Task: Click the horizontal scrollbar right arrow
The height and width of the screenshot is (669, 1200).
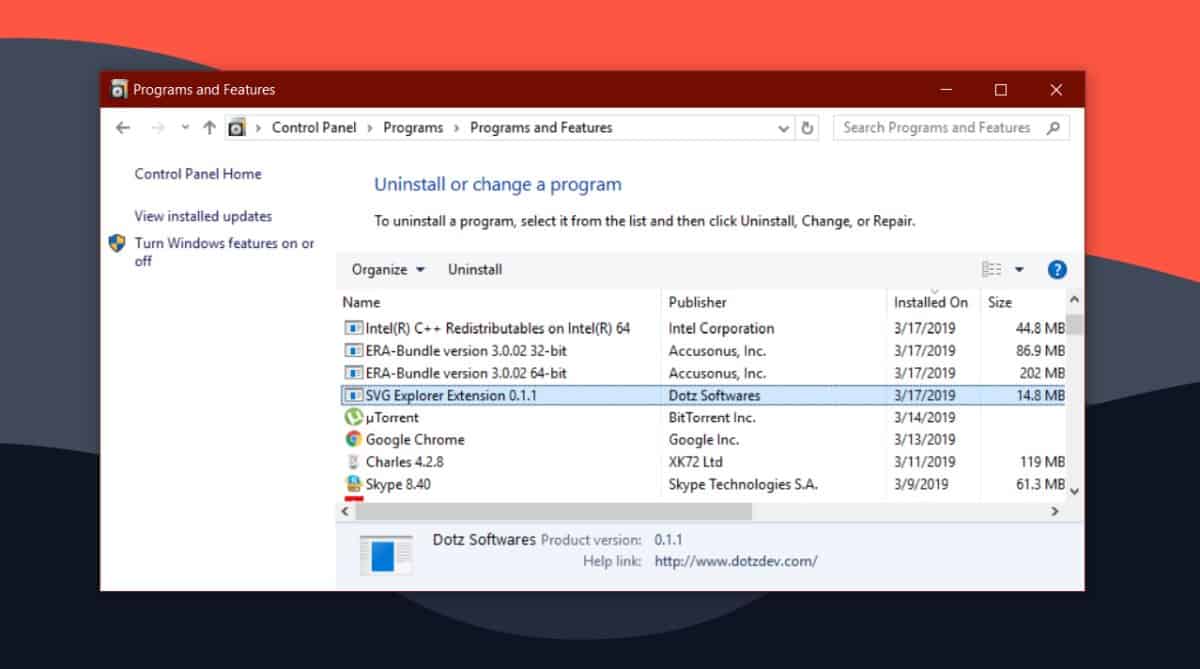Action: [x=1056, y=511]
